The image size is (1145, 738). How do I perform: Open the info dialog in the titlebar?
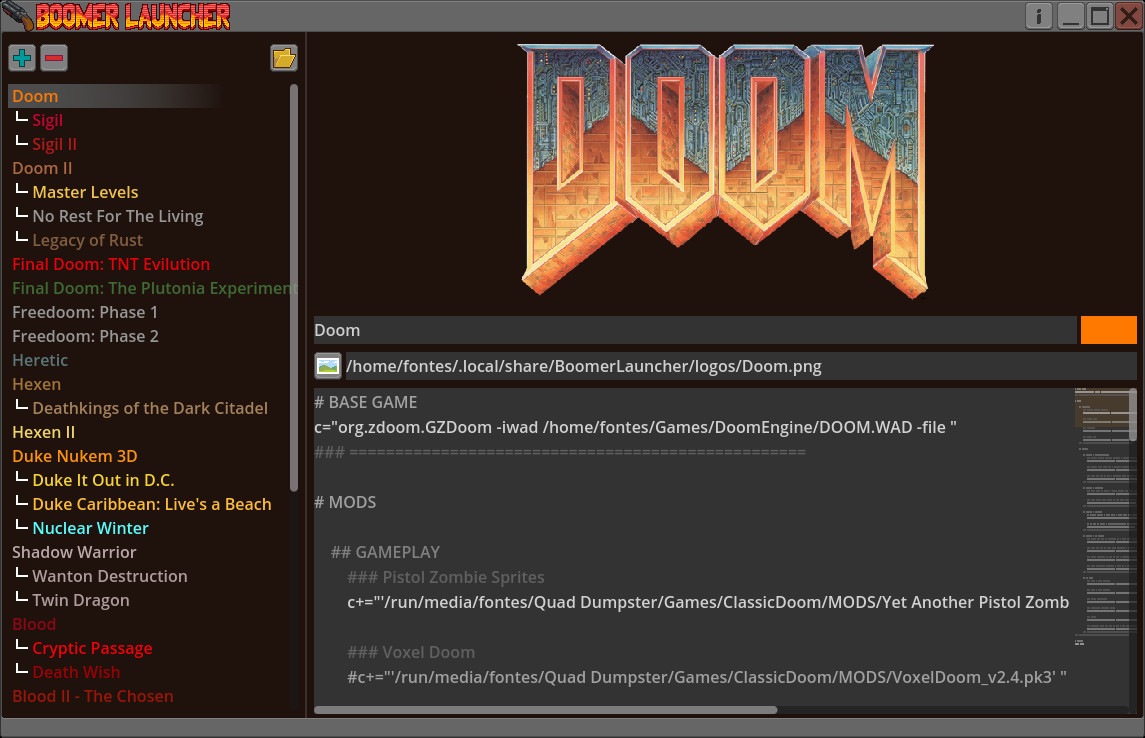[1037, 15]
